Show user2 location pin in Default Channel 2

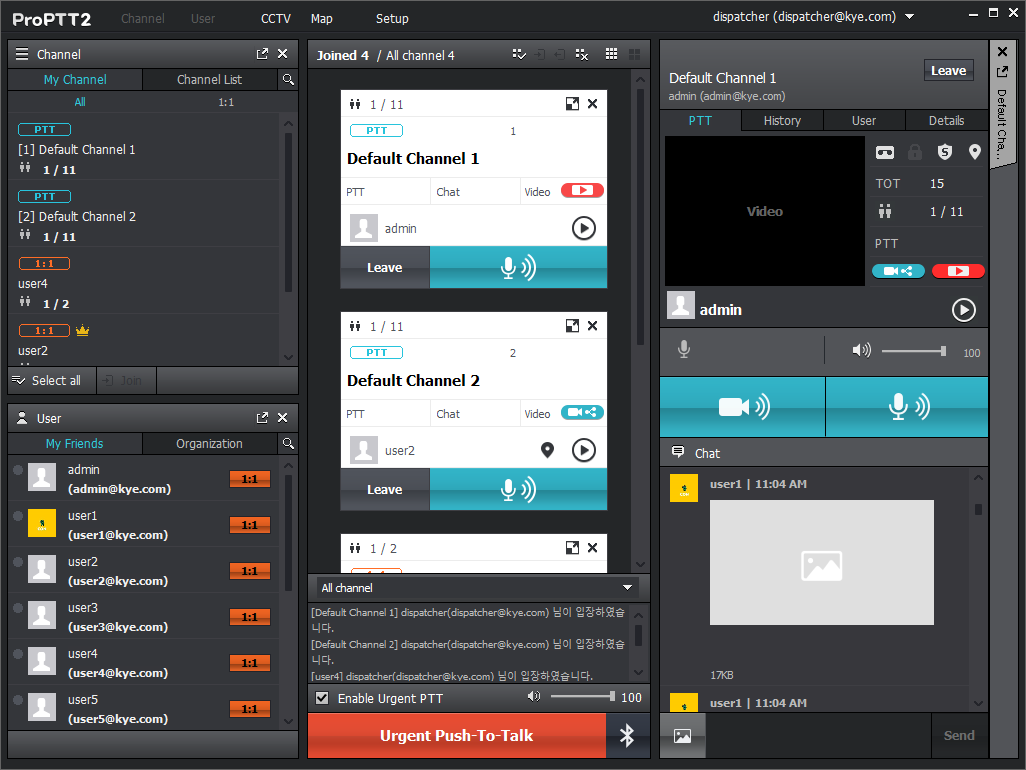pos(547,450)
